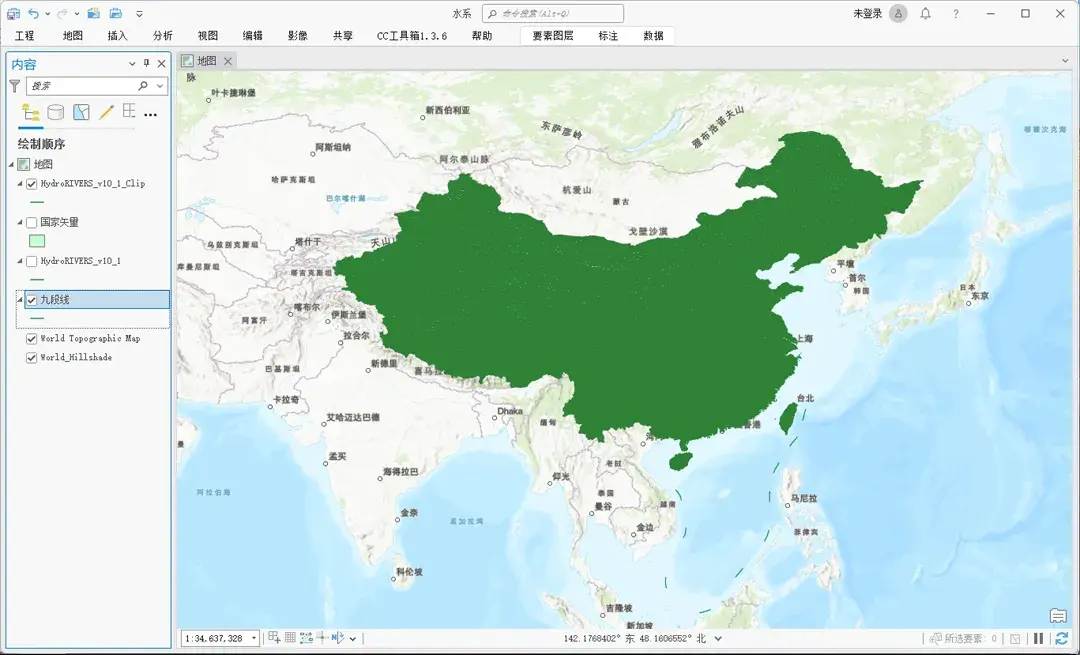Hide the World Topographic Map basemap

(31, 337)
